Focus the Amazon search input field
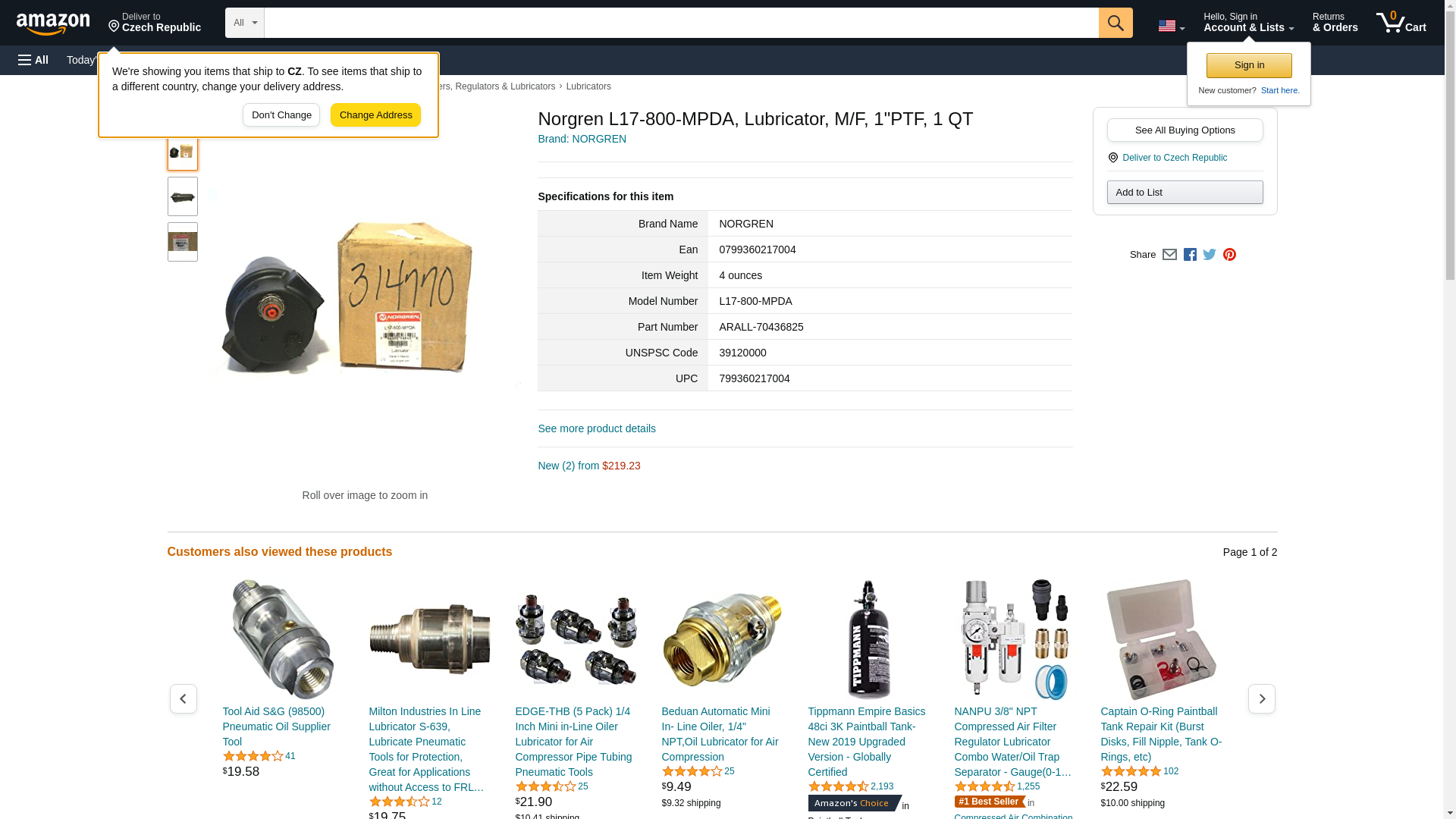Viewport: 1456px width, 819px height. click(x=681, y=23)
